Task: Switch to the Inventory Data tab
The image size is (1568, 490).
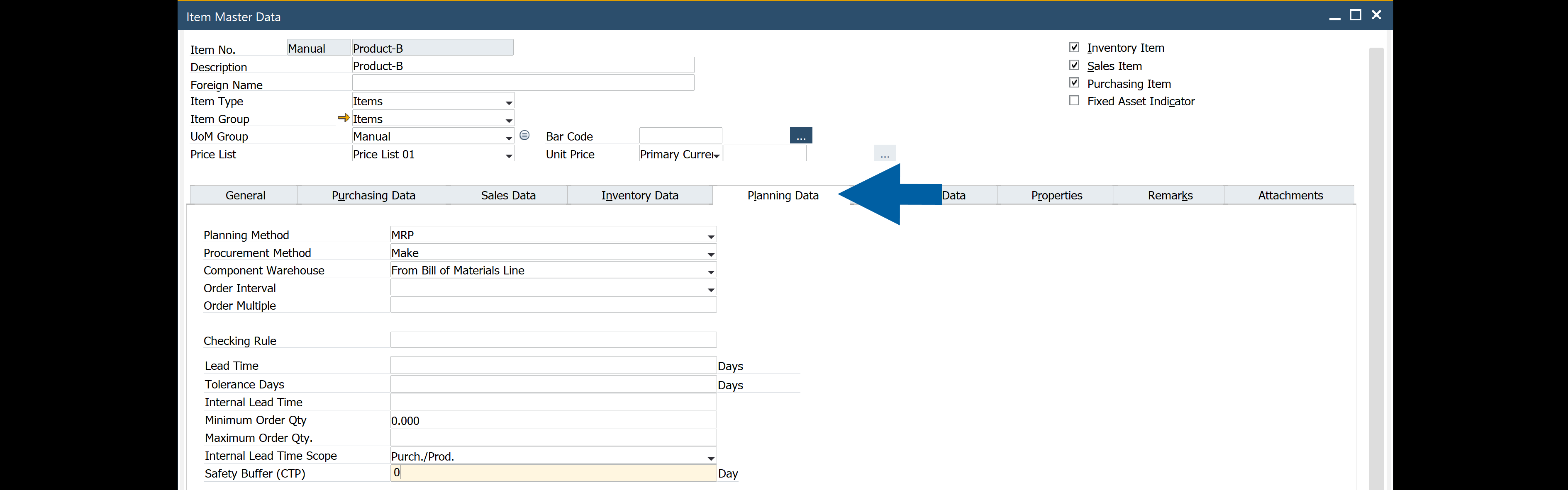Action: 640,195
